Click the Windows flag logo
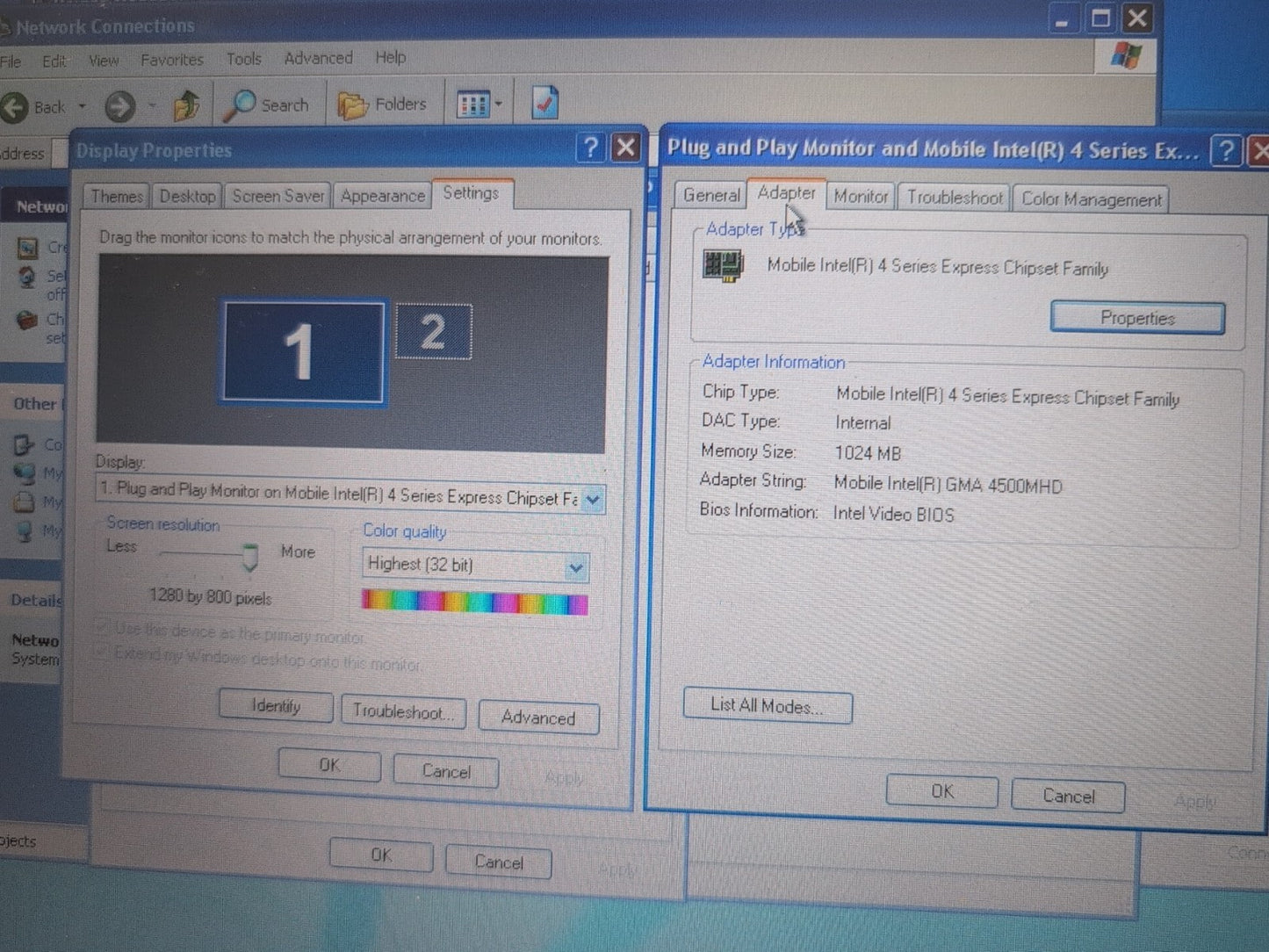The width and height of the screenshot is (1269, 952). [x=1126, y=56]
